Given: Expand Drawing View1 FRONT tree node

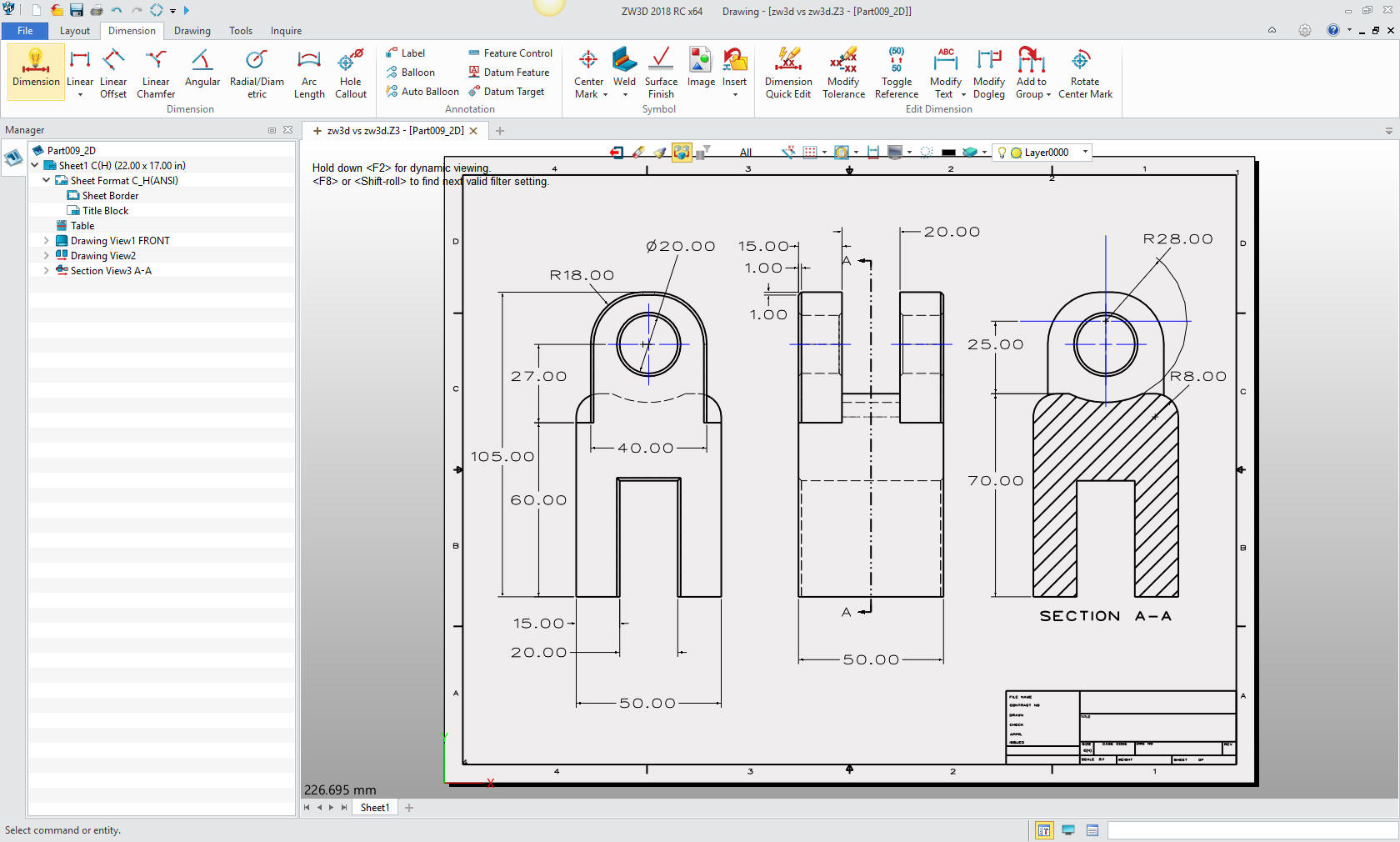Looking at the screenshot, I should pos(47,241).
